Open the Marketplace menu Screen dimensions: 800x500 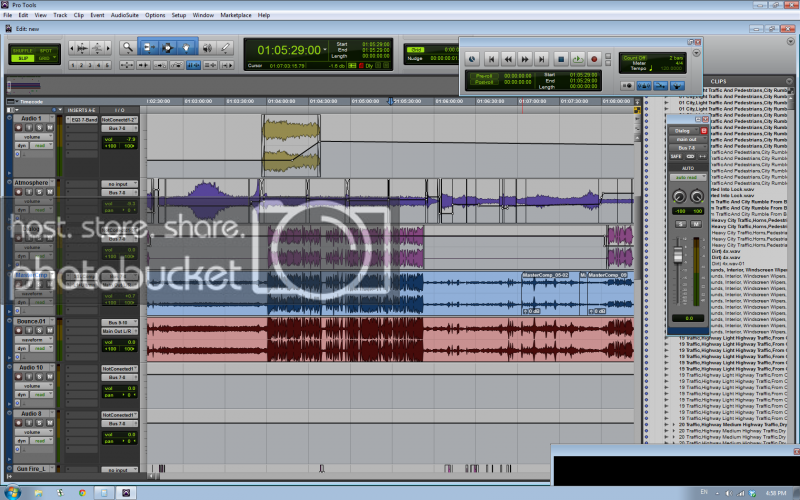pyautogui.click(x=236, y=15)
